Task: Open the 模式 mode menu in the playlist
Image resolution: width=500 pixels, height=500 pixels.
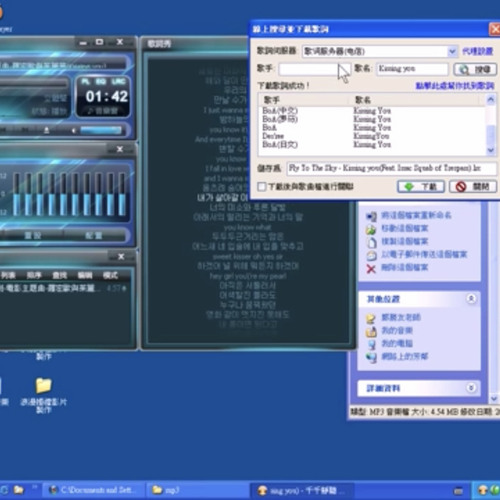Action: pyautogui.click(x=110, y=275)
